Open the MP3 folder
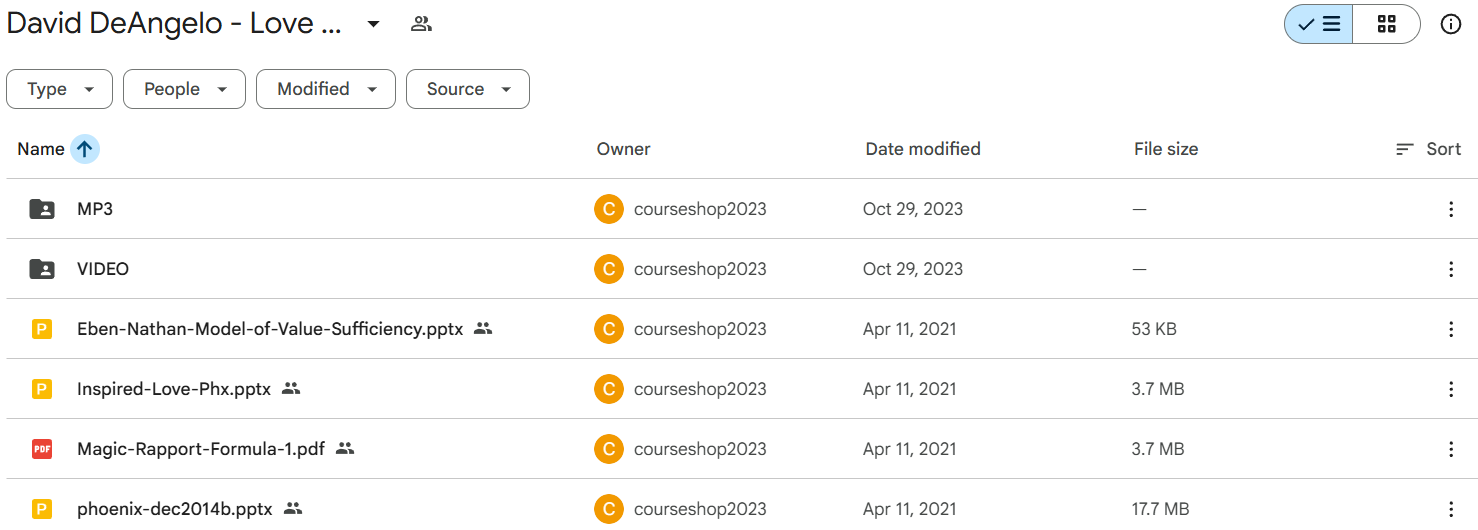This screenshot has width=1478, height=530. pyautogui.click(x=95, y=209)
